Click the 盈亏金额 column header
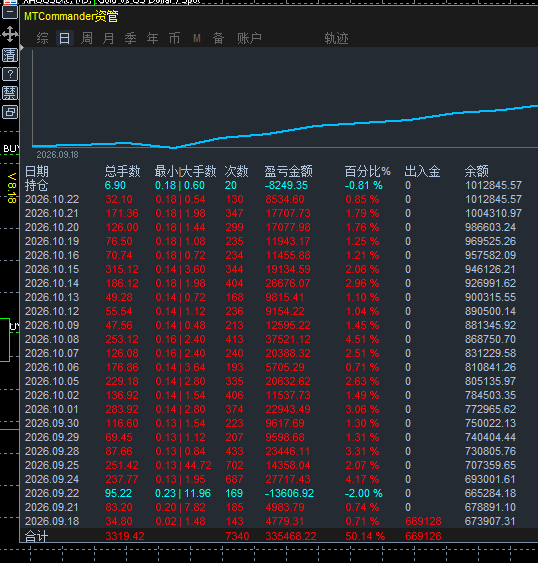Viewport: 538px width, 563px height. pos(288,171)
